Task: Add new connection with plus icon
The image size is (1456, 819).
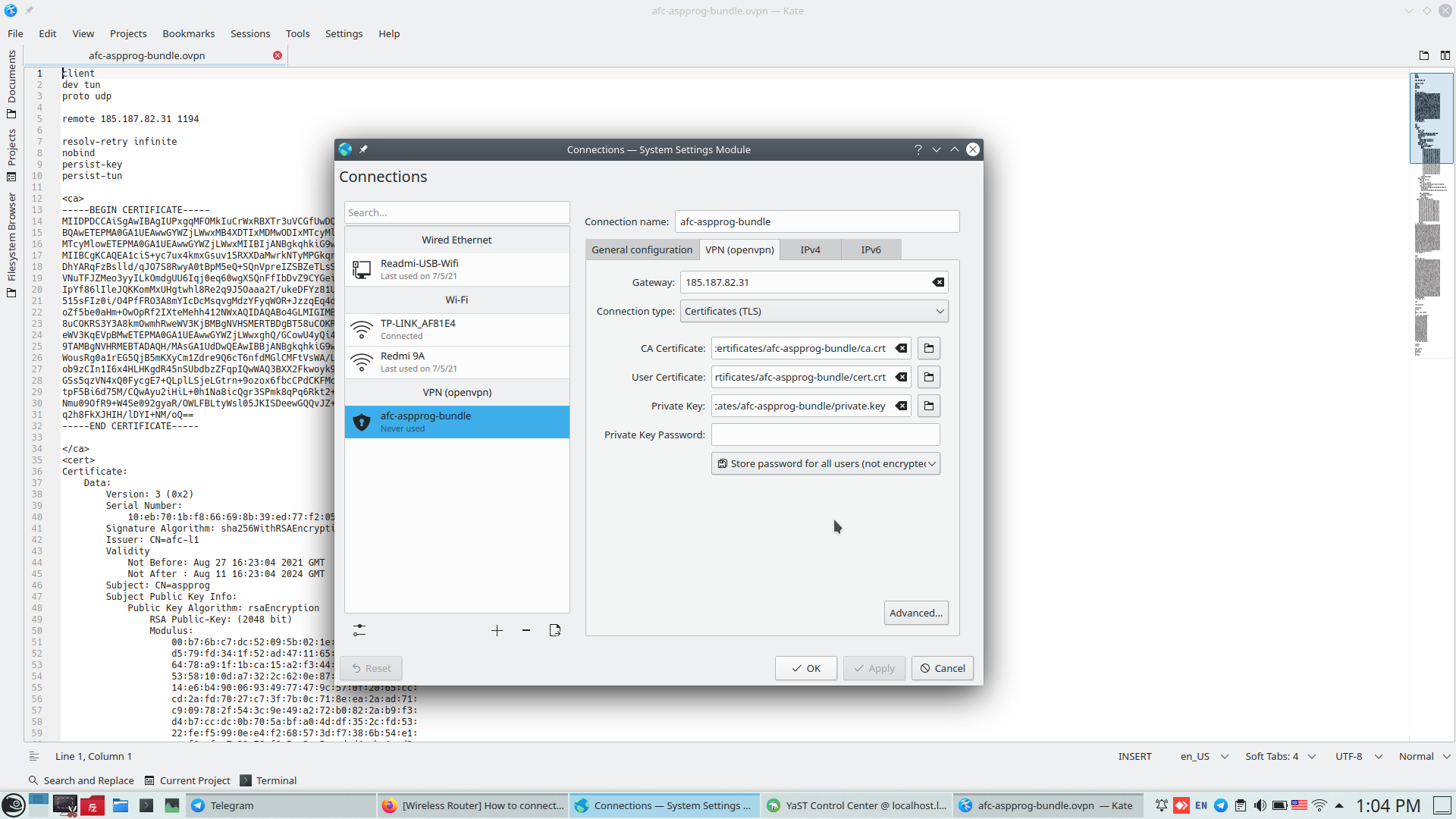Action: [497, 630]
